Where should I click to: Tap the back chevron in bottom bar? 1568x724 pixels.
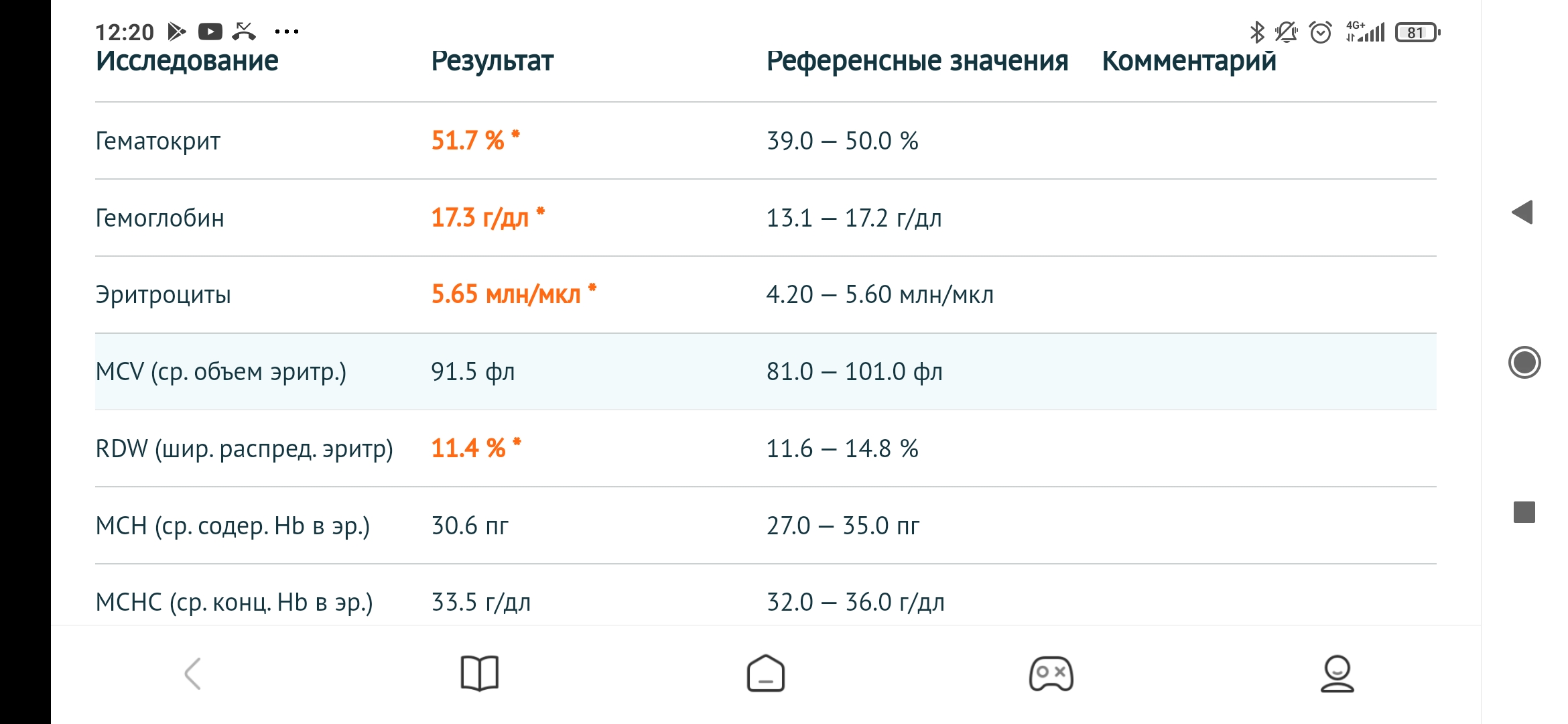(193, 674)
